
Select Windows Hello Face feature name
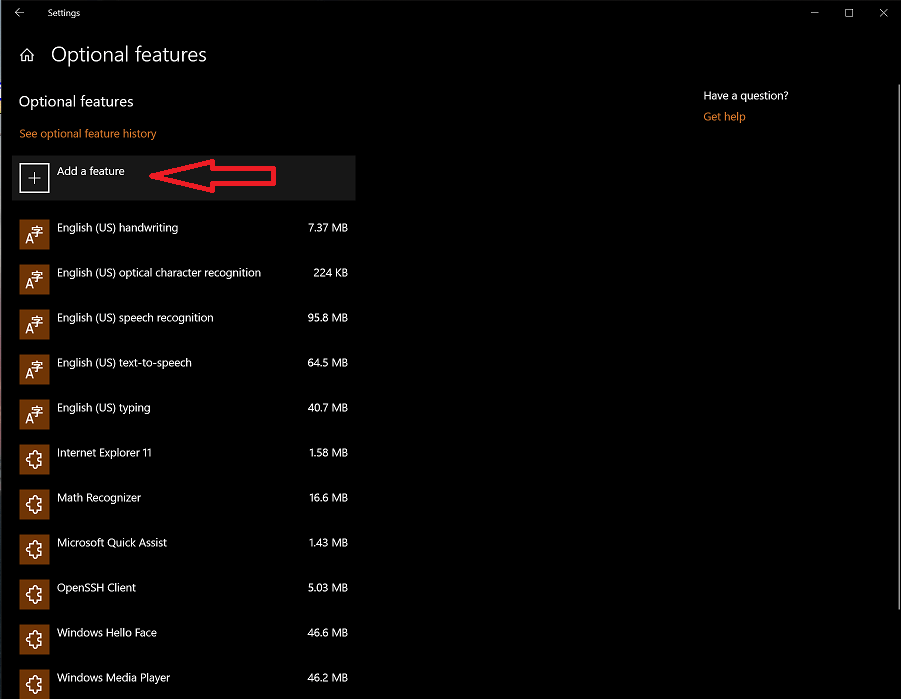tap(106, 633)
